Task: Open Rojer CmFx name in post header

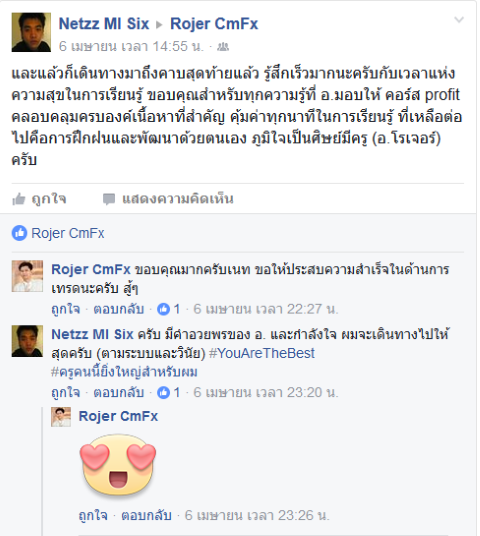Action: [214, 24]
